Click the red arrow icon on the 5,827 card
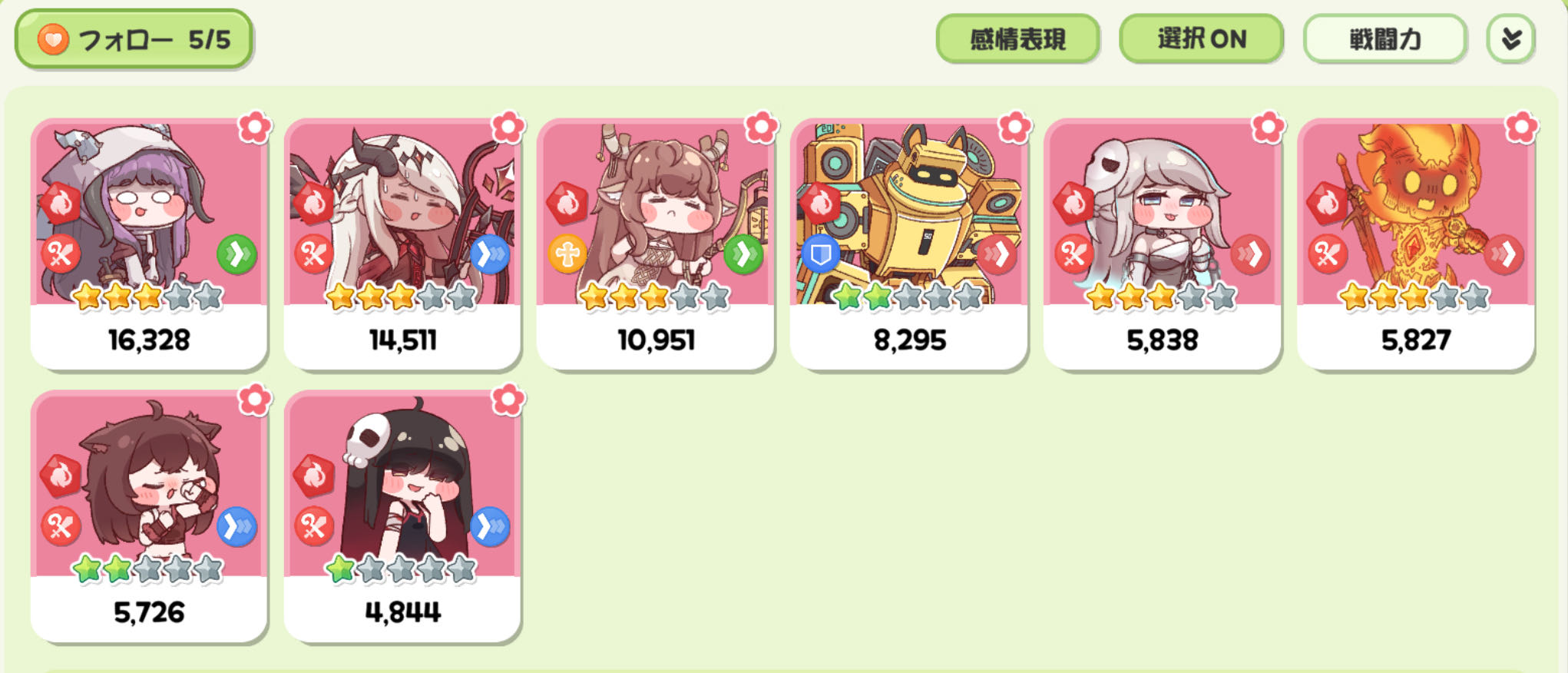This screenshot has width=1568, height=673. pos(1503,254)
